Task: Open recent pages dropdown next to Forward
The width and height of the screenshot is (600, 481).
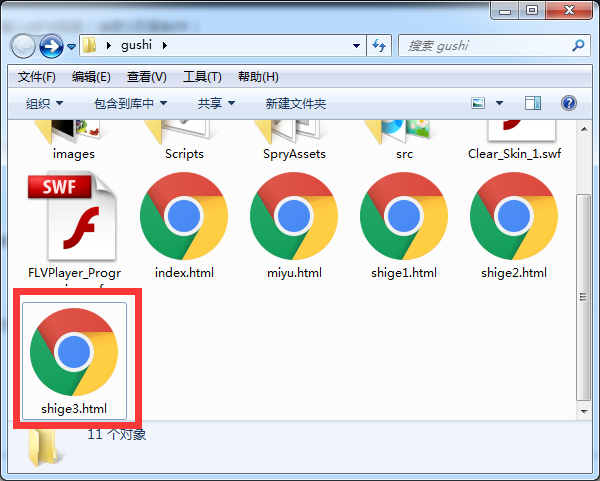Action: pyautogui.click(x=72, y=47)
